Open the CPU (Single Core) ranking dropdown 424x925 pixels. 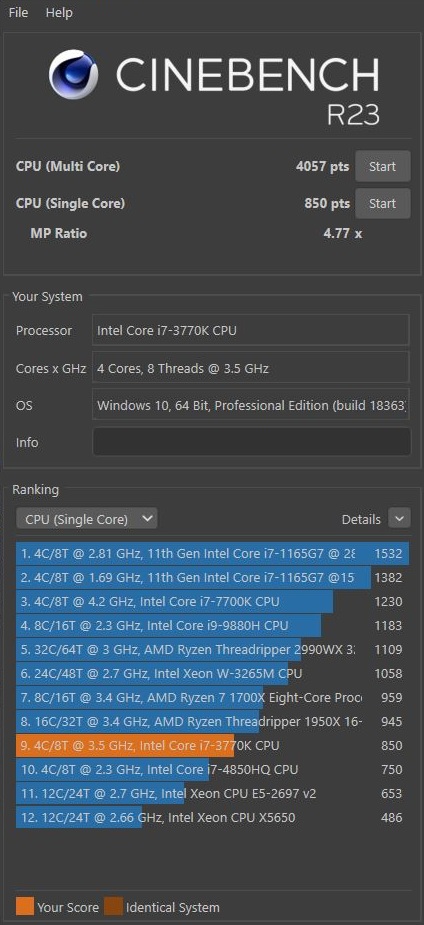pos(87,519)
